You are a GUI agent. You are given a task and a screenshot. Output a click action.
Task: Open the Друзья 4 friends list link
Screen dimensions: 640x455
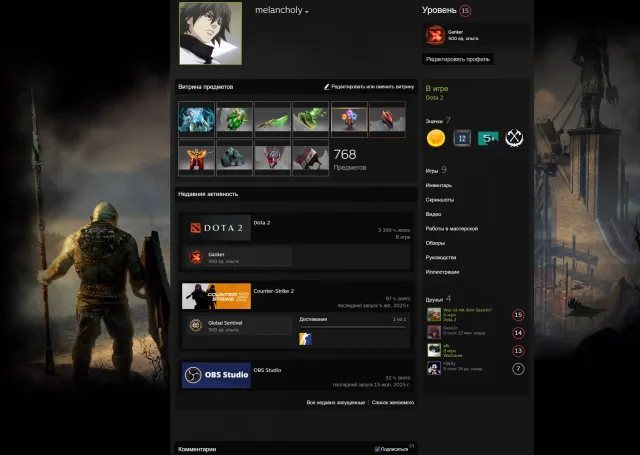pyautogui.click(x=438, y=299)
